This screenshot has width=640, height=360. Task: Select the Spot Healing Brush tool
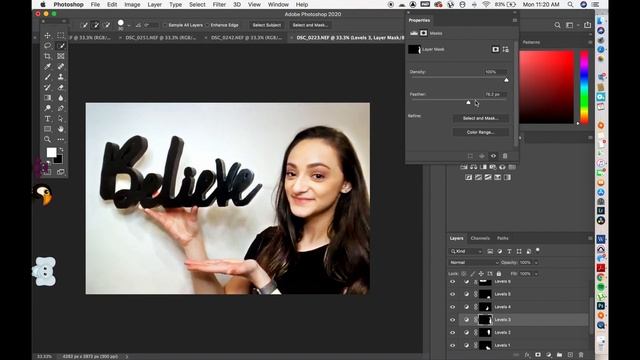60,67
